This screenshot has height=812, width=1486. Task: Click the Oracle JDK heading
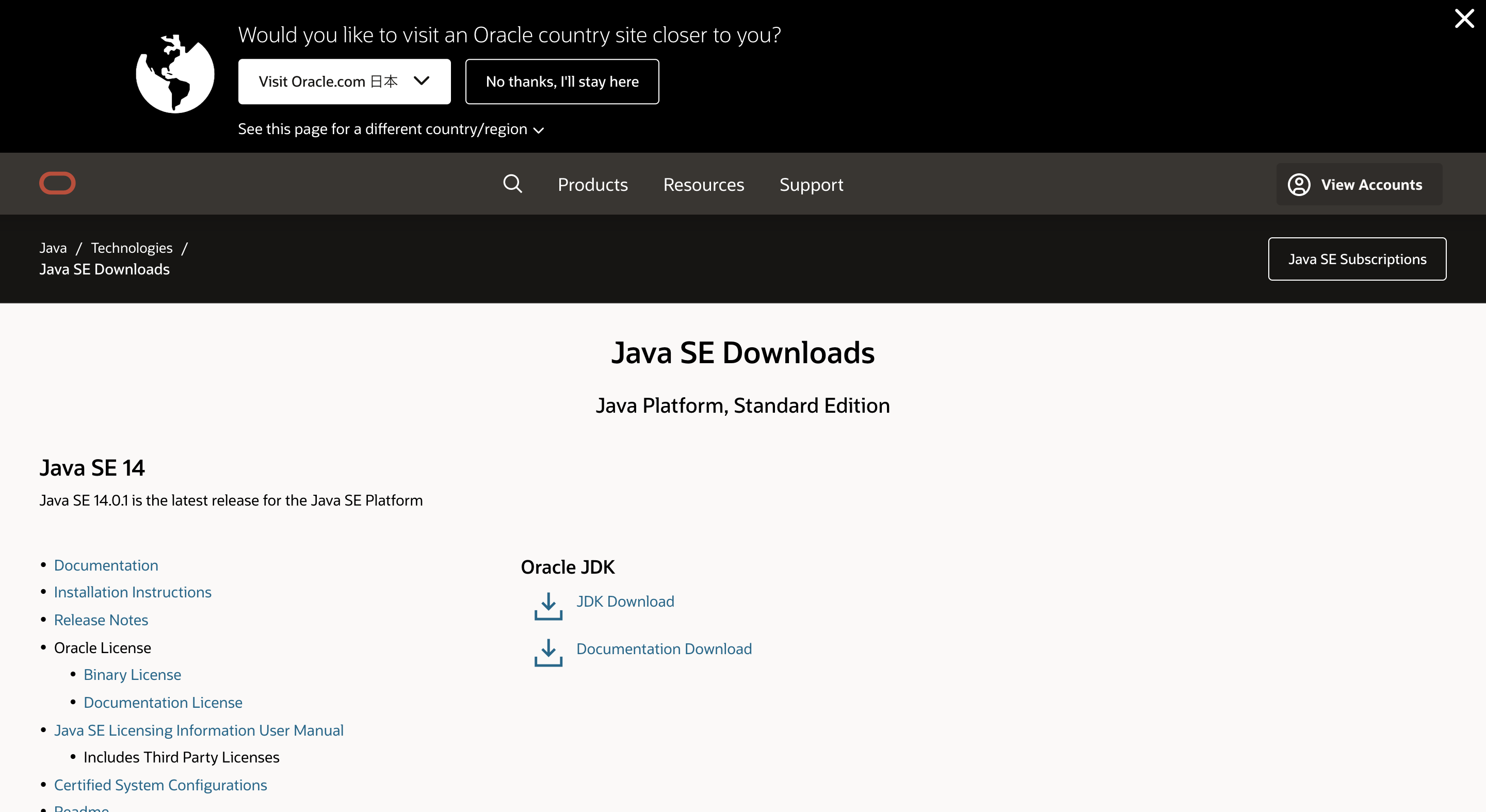tap(567, 567)
